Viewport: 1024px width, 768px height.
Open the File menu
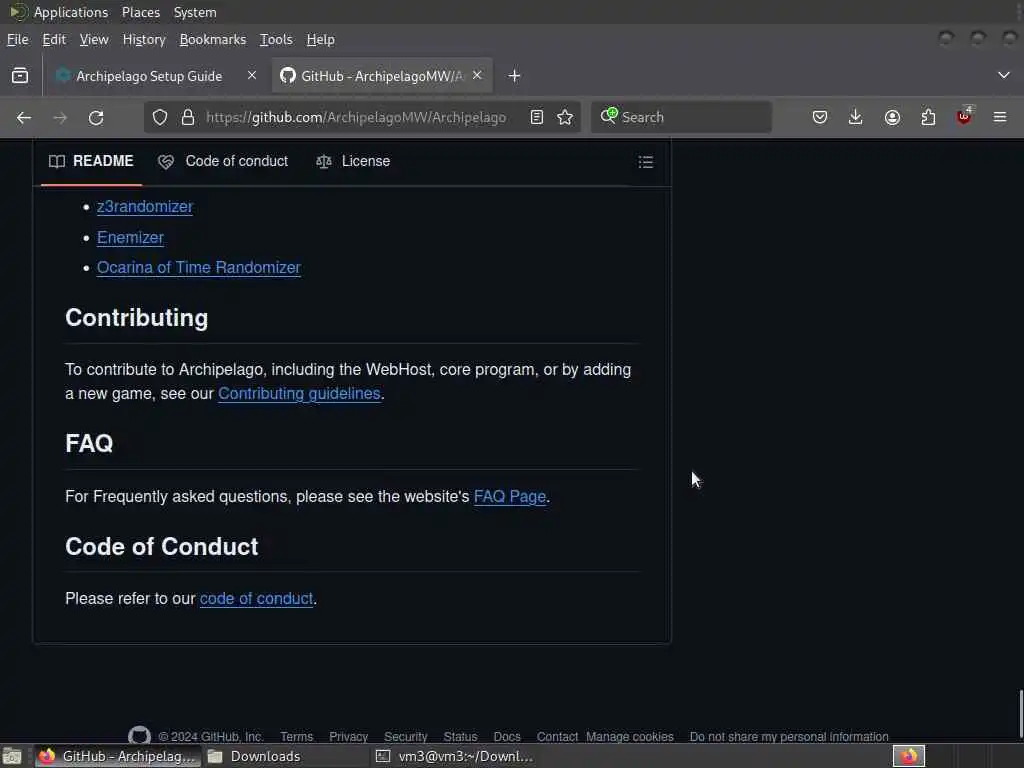[x=18, y=40]
